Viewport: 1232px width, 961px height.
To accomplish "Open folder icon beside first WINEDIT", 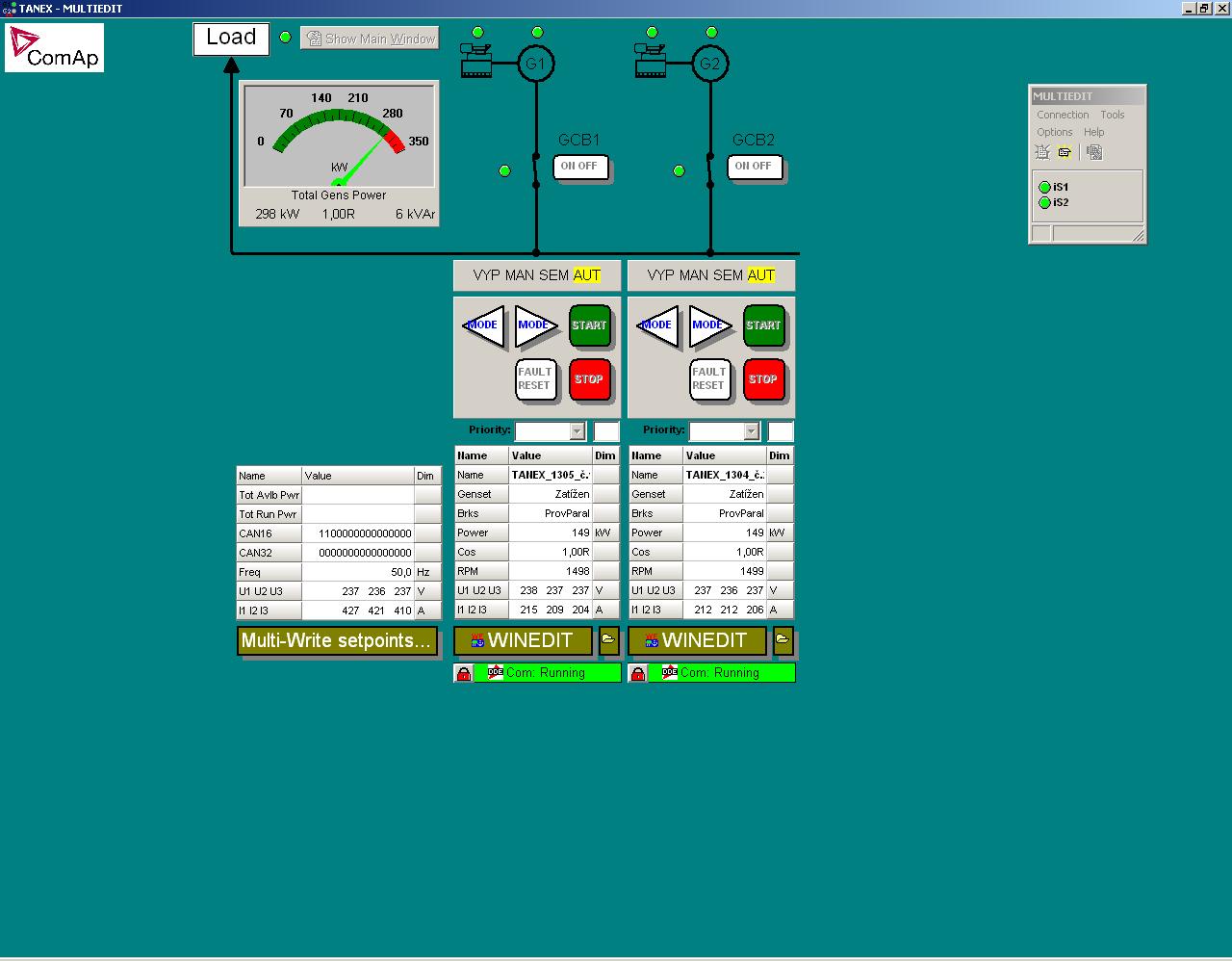I will (608, 639).
